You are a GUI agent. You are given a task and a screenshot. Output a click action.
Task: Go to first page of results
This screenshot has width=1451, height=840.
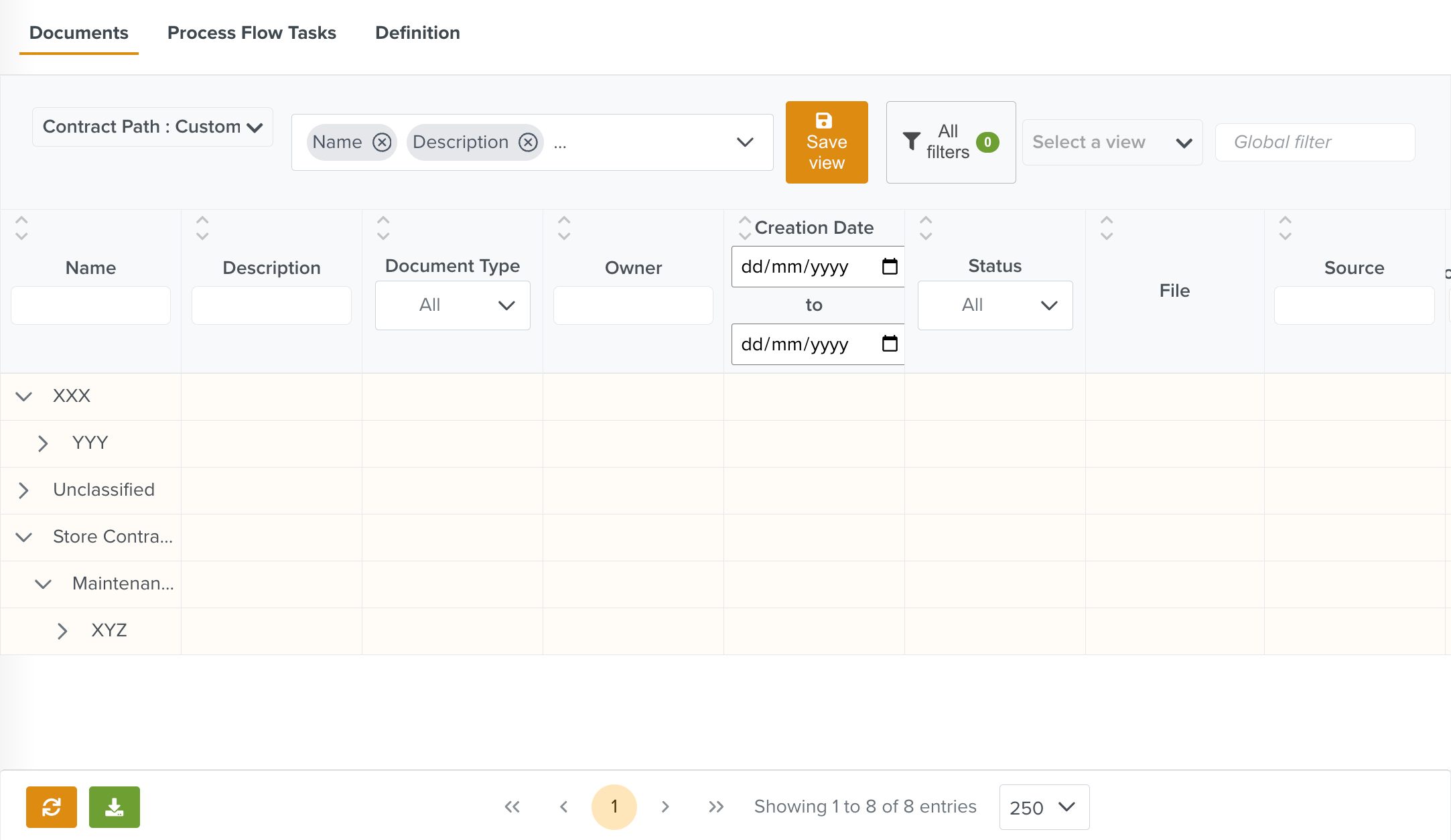coord(512,807)
